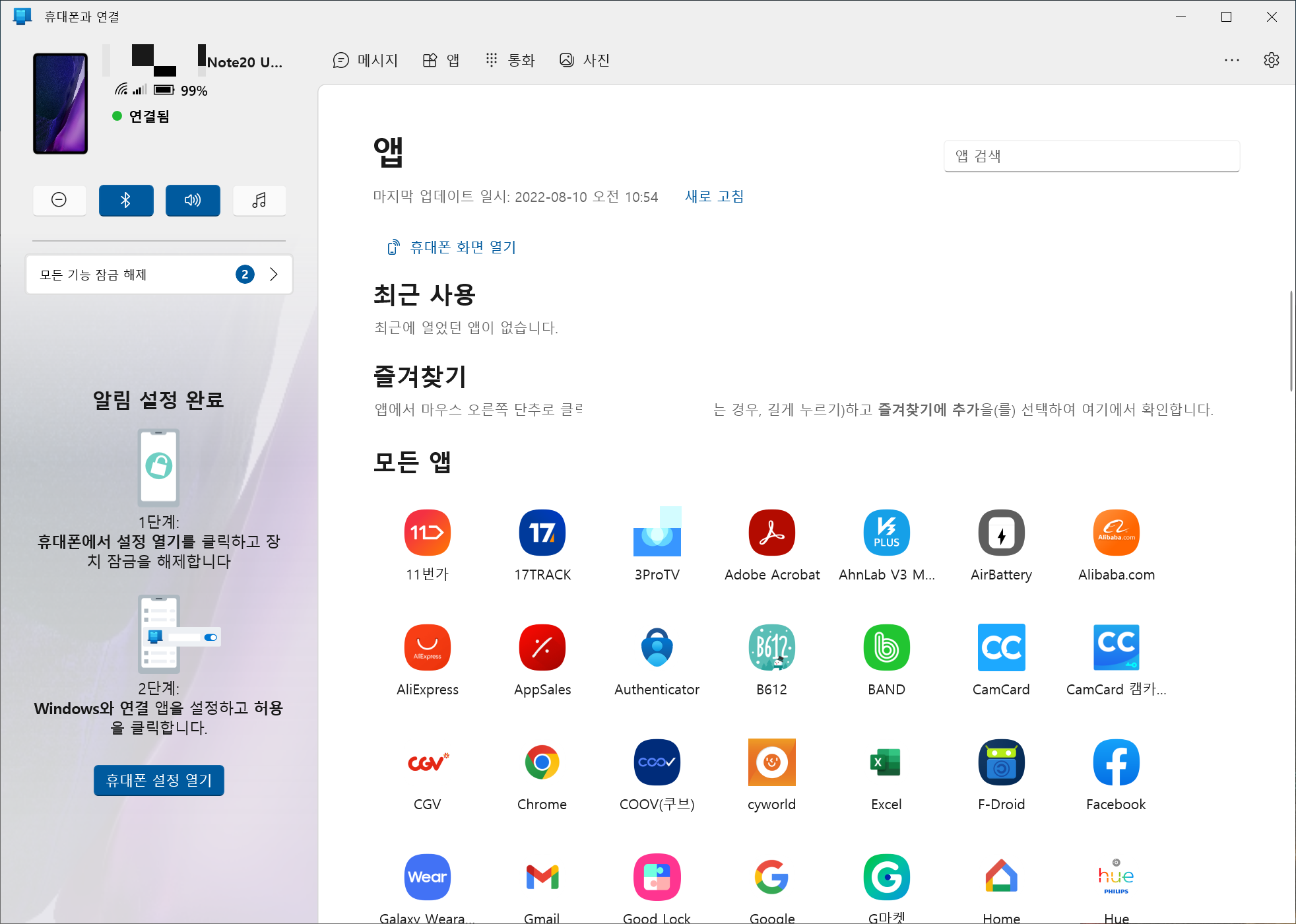Launch the 17TRACK app
Image resolution: width=1296 pixels, height=924 pixels.
coord(542,533)
